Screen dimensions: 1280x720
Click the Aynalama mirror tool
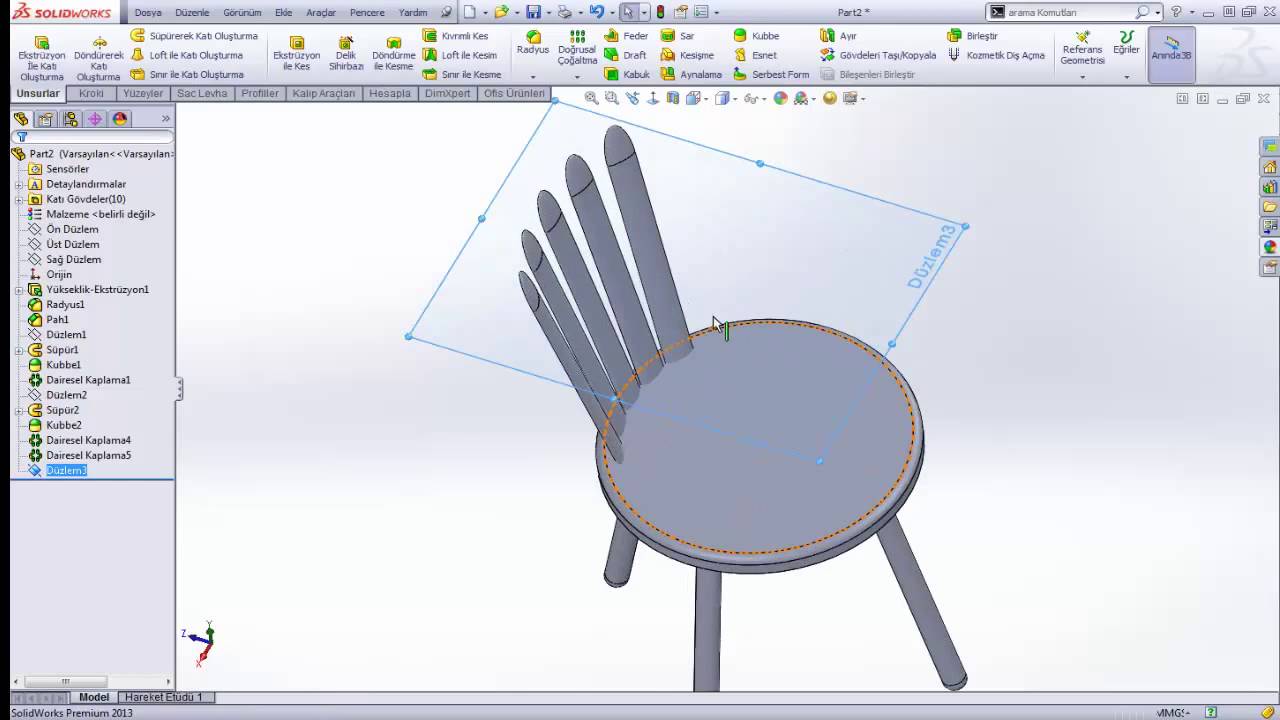(691, 74)
